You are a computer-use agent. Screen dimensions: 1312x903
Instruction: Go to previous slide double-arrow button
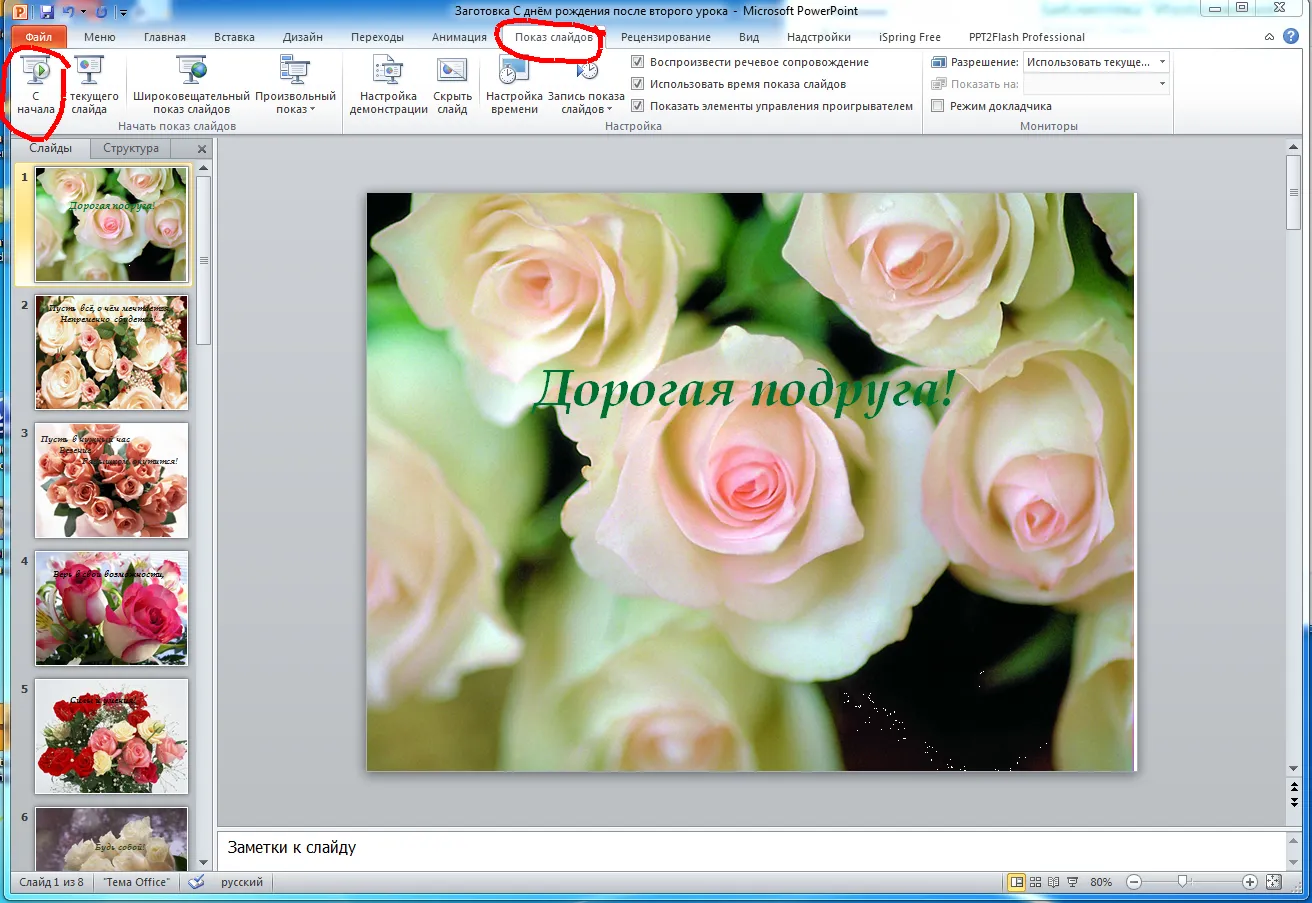click(1293, 787)
